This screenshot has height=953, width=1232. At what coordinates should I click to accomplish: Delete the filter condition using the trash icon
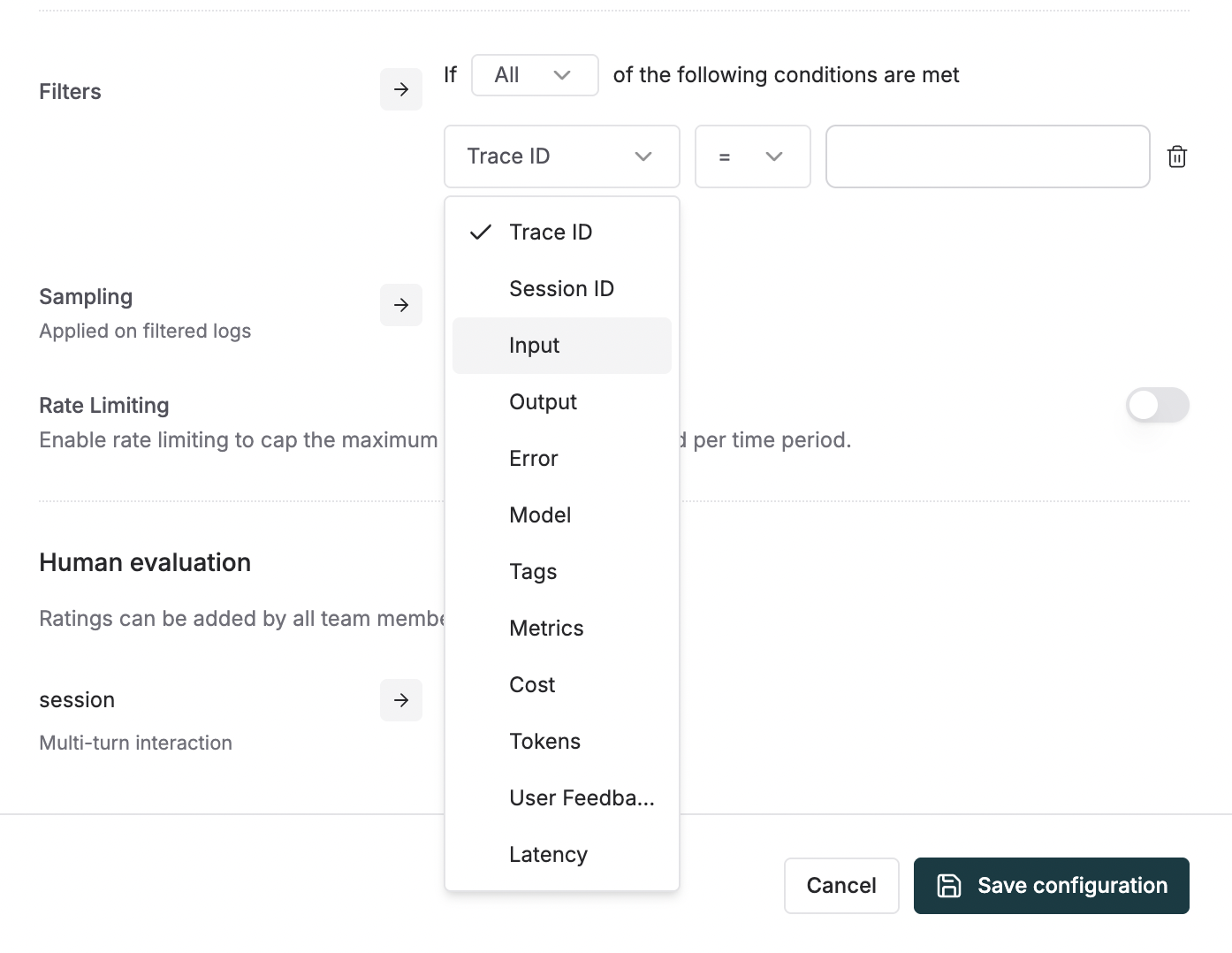1176,156
